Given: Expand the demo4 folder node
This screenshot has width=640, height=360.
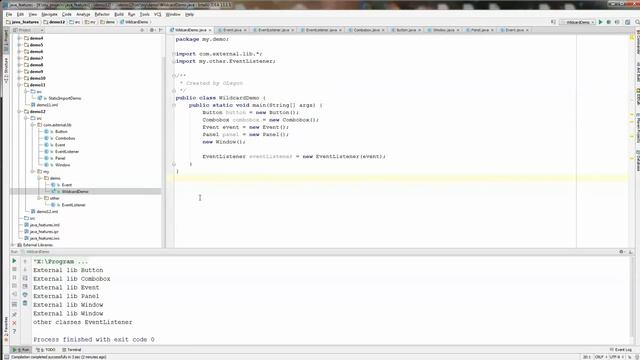Looking at the screenshot, I should [x=19, y=38].
